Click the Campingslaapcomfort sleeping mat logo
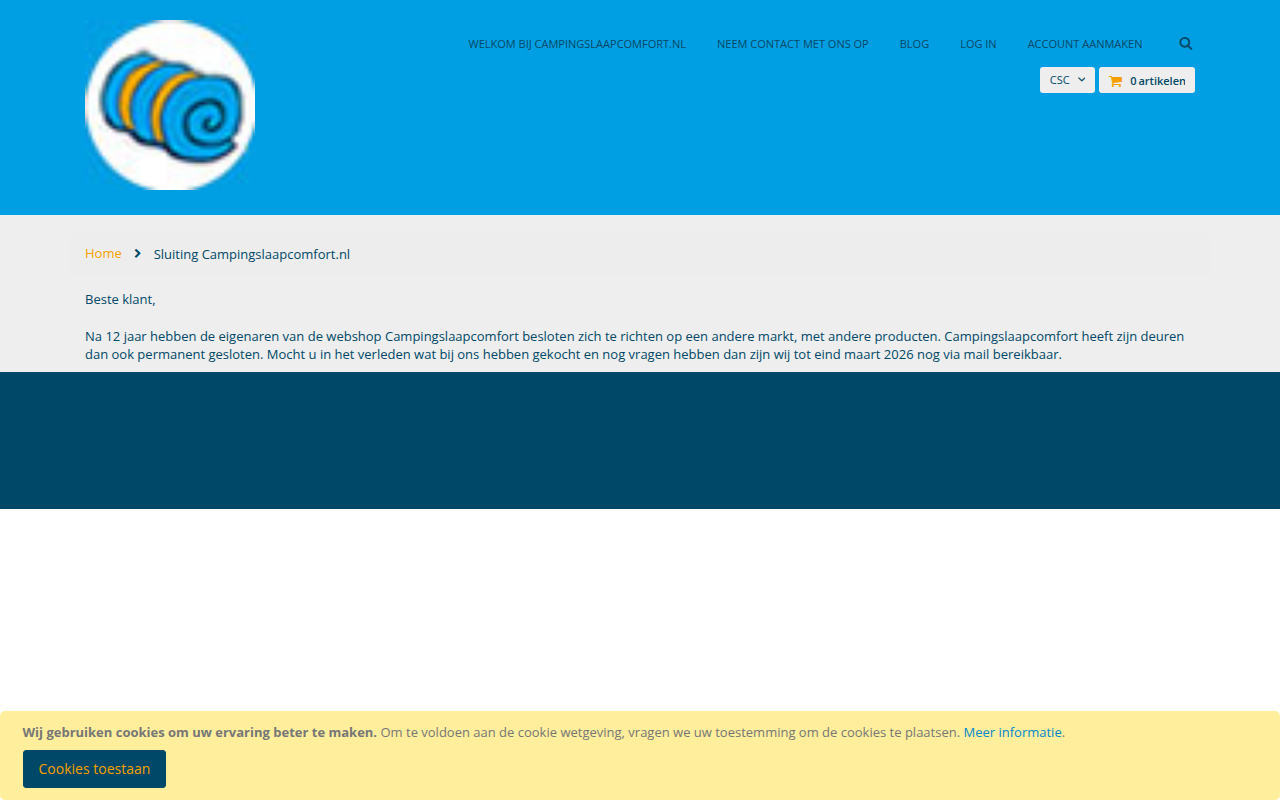This screenshot has width=1280, height=800. (x=170, y=105)
